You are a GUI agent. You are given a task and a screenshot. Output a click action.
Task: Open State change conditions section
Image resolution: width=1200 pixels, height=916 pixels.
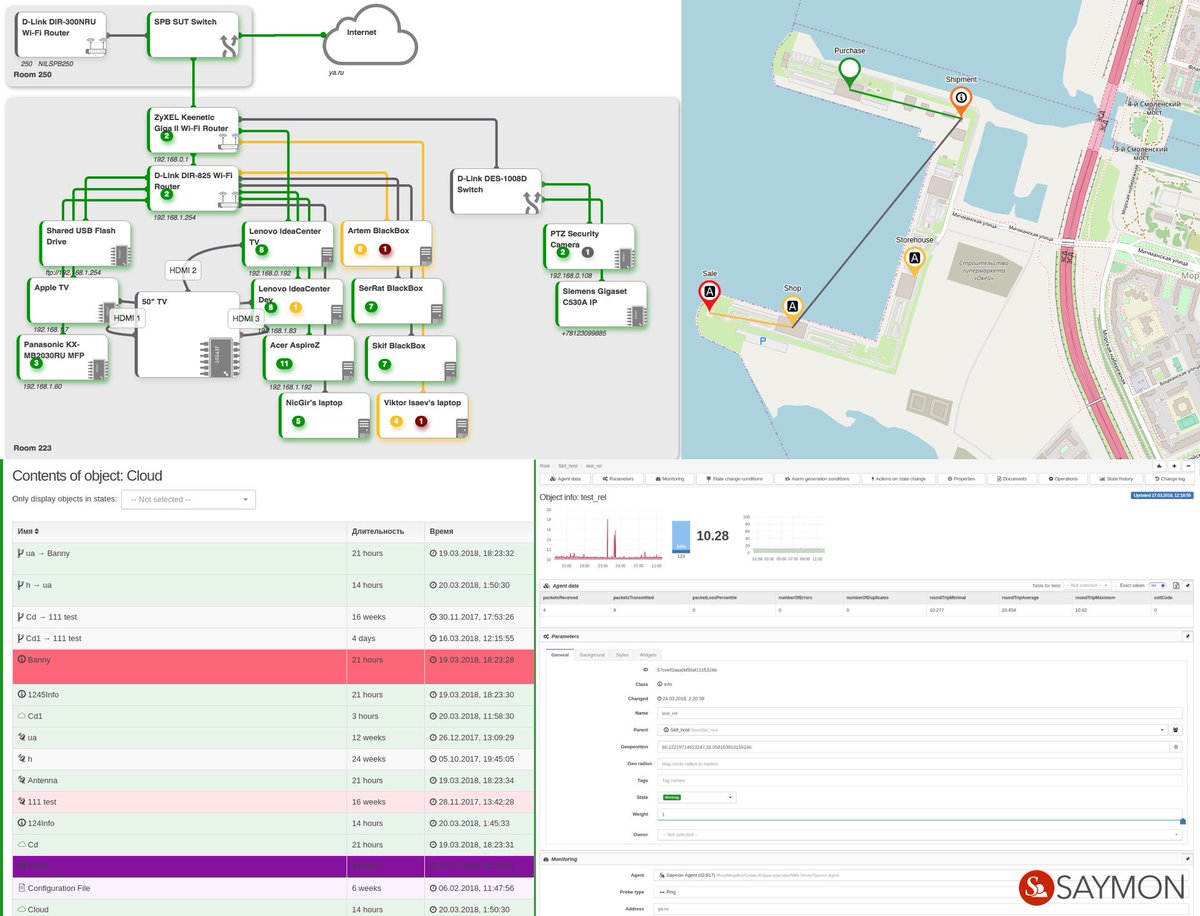(x=734, y=479)
